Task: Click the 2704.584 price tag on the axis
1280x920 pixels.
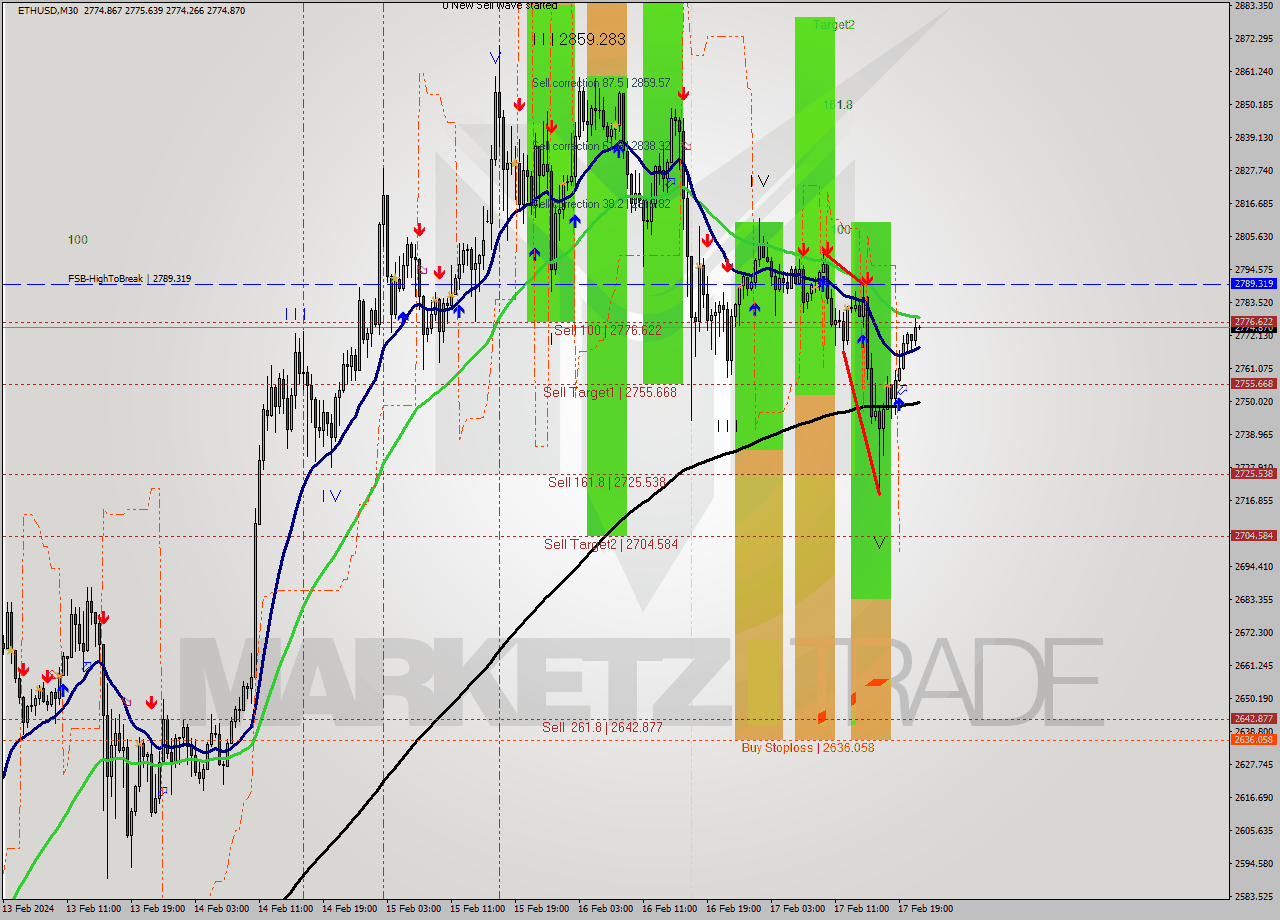Action: 1253,536
